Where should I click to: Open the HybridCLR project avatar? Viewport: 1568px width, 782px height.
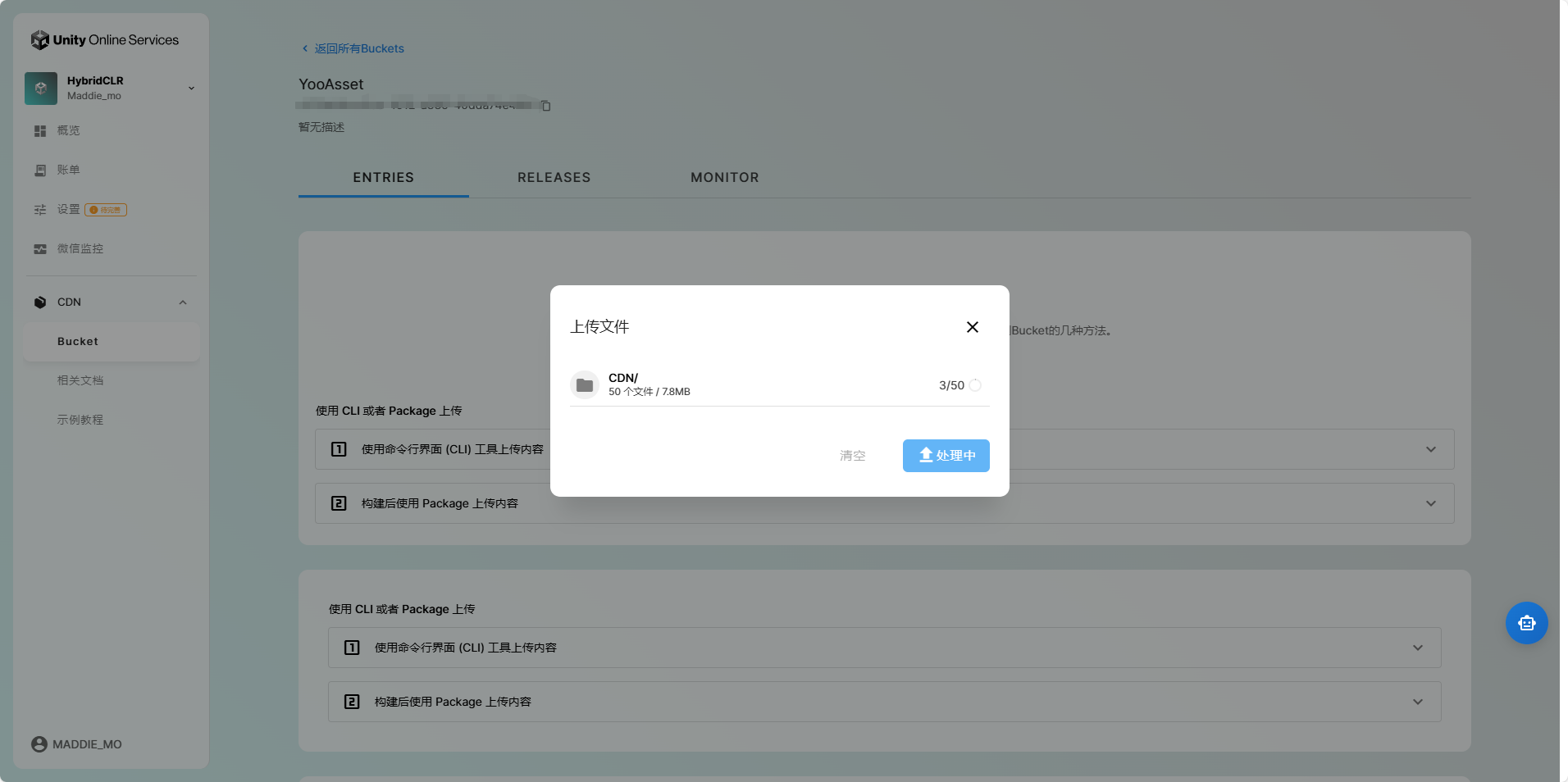point(41,88)
